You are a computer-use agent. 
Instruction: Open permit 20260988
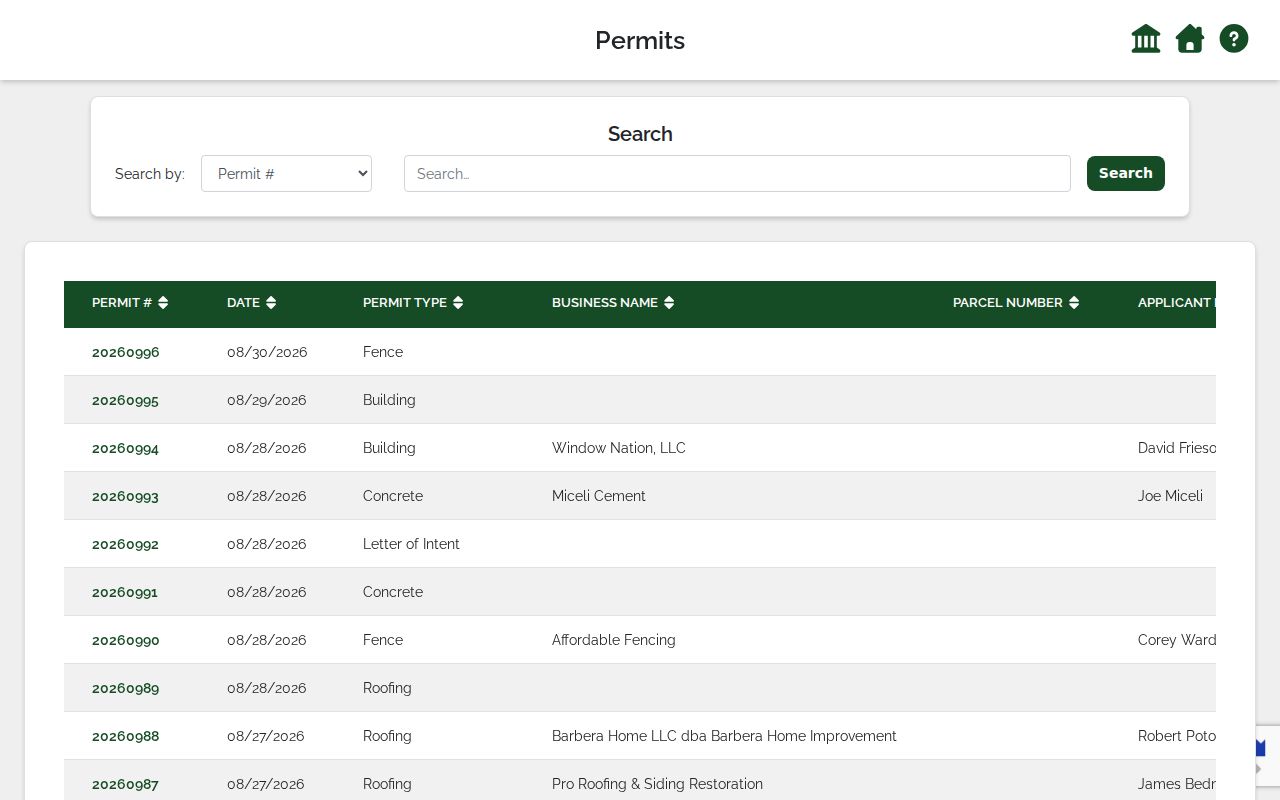pos(126,736)
